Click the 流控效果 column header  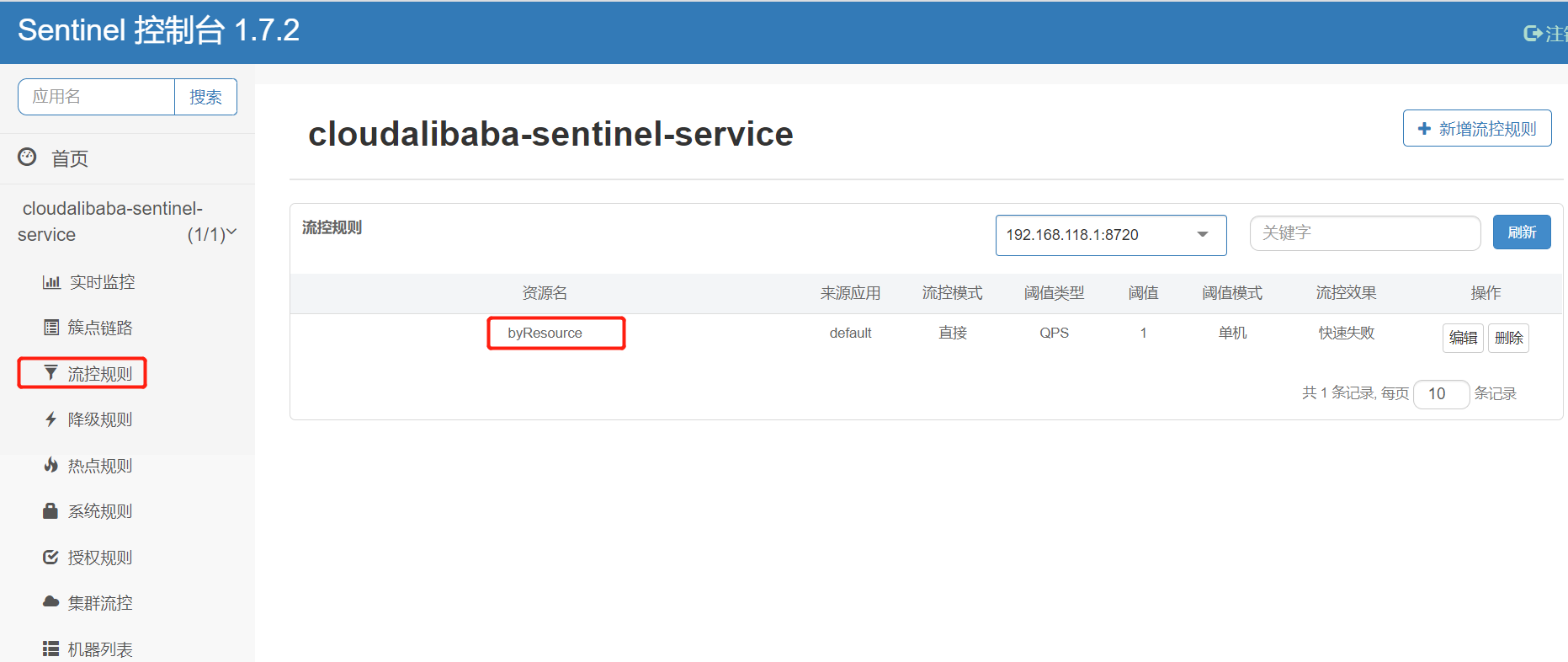(1347, 293)
